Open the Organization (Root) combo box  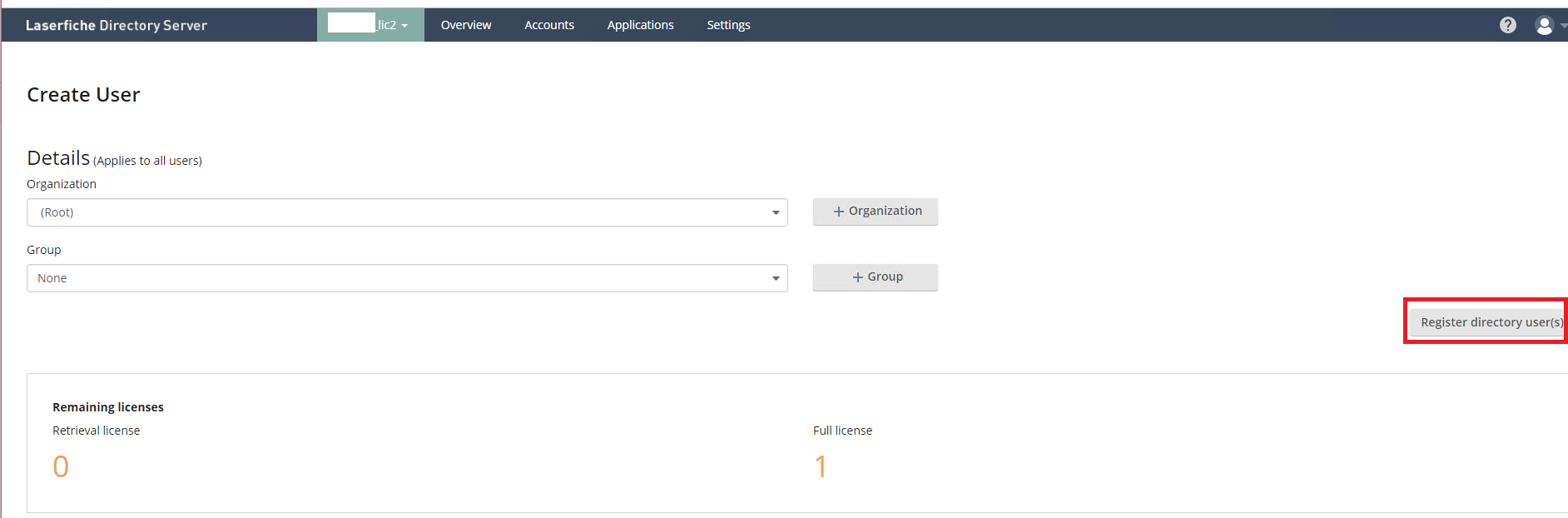(407, 212)
